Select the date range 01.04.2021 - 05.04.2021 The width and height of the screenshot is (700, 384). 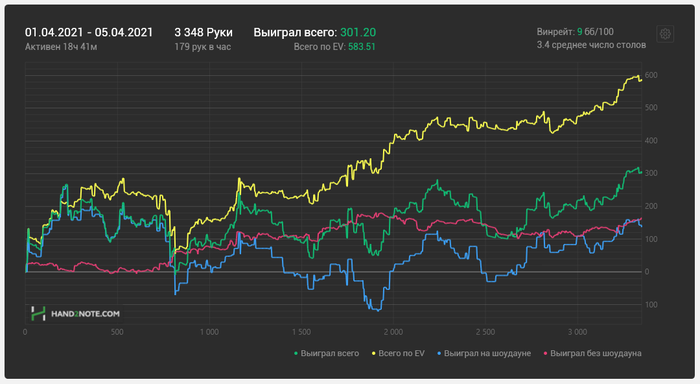coord(89,33)
